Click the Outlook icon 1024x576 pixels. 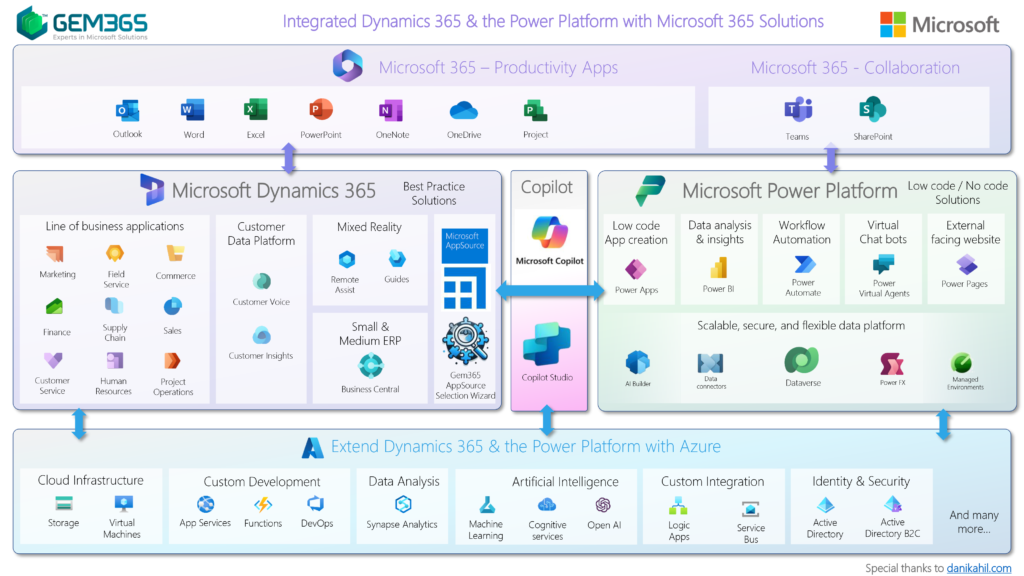(x=127, y=111)
